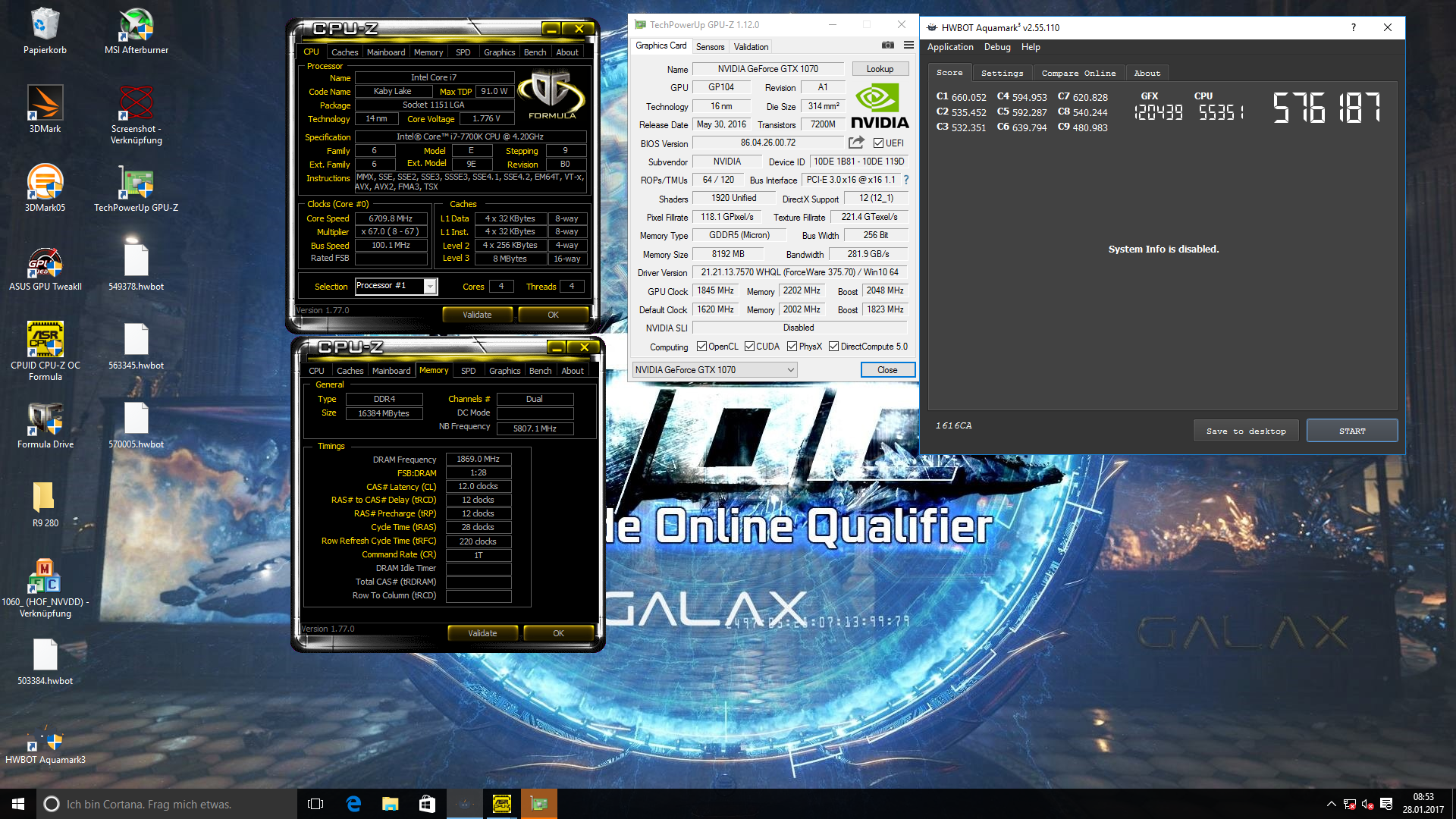
Task: Select the 503384.hwbot file
Action: 45,662
